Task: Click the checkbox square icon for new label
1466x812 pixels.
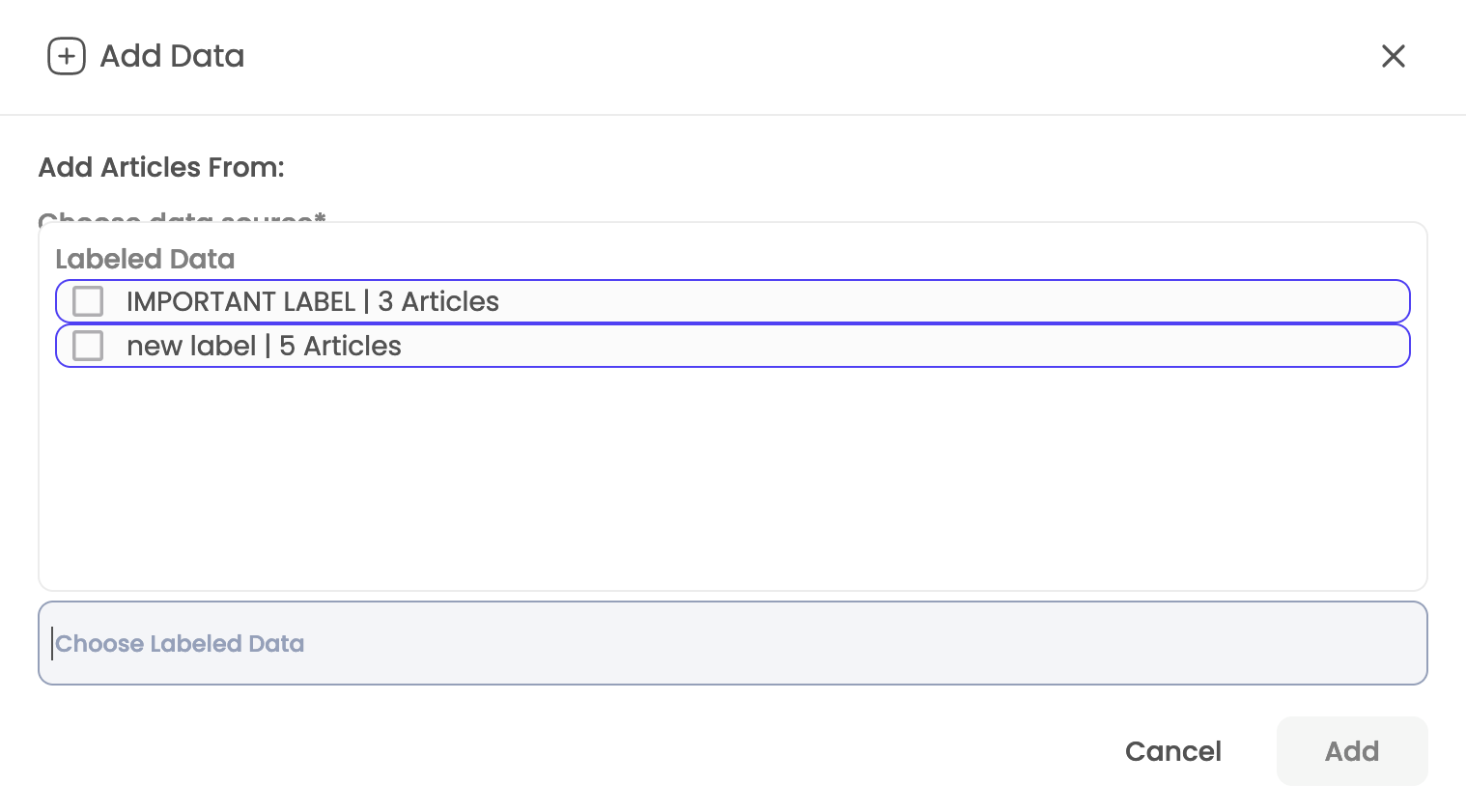Action: 87,345
